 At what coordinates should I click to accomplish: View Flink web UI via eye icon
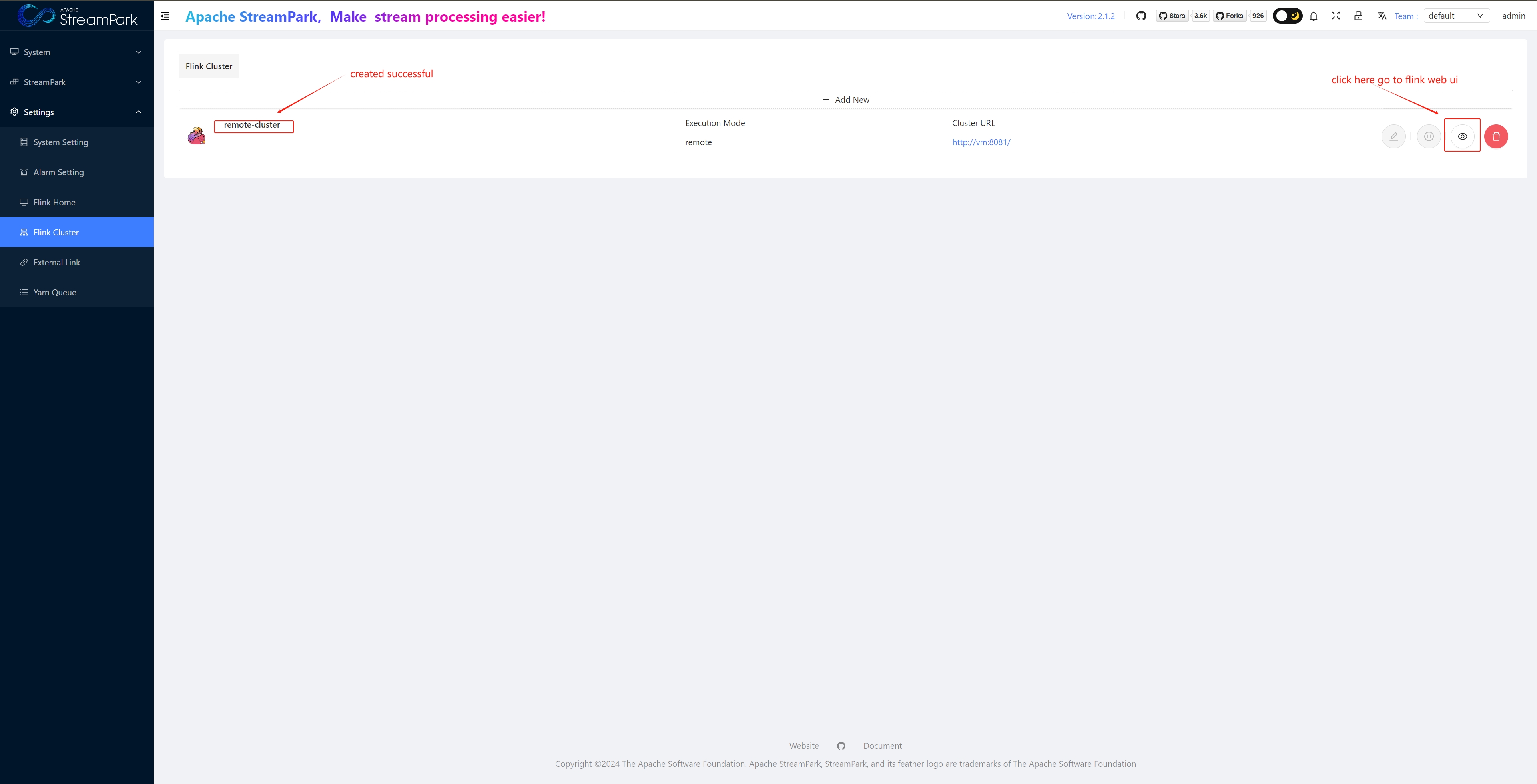click(1462, 136)
